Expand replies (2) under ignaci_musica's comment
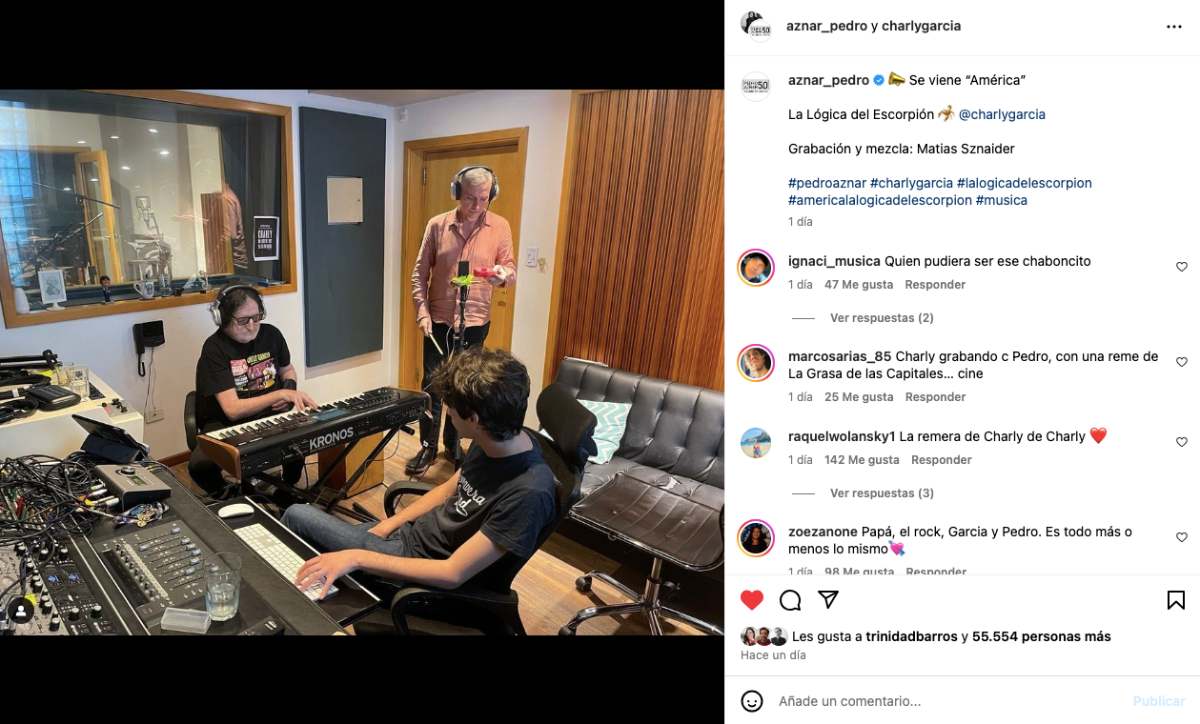The height and width of the screenshot is (724, 1200). click(881, 318)
